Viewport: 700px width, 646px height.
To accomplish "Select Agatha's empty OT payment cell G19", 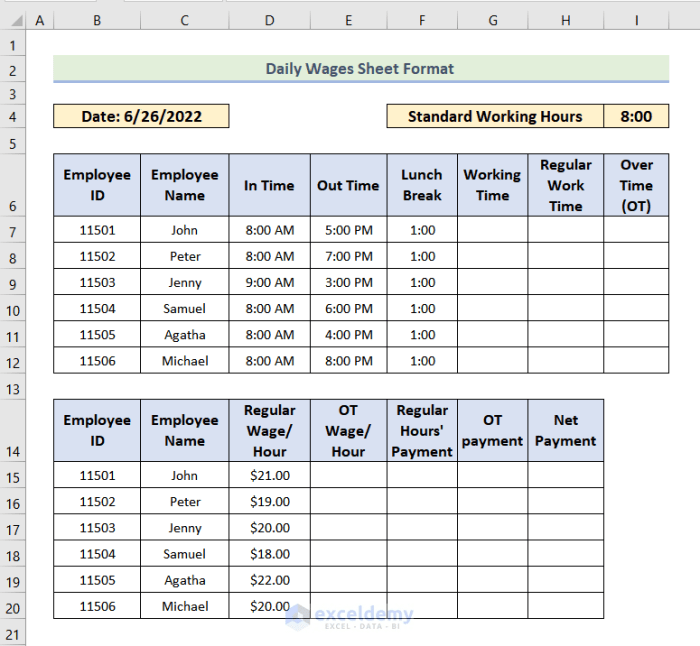I will pyautogui.click(x=492, y=580).
